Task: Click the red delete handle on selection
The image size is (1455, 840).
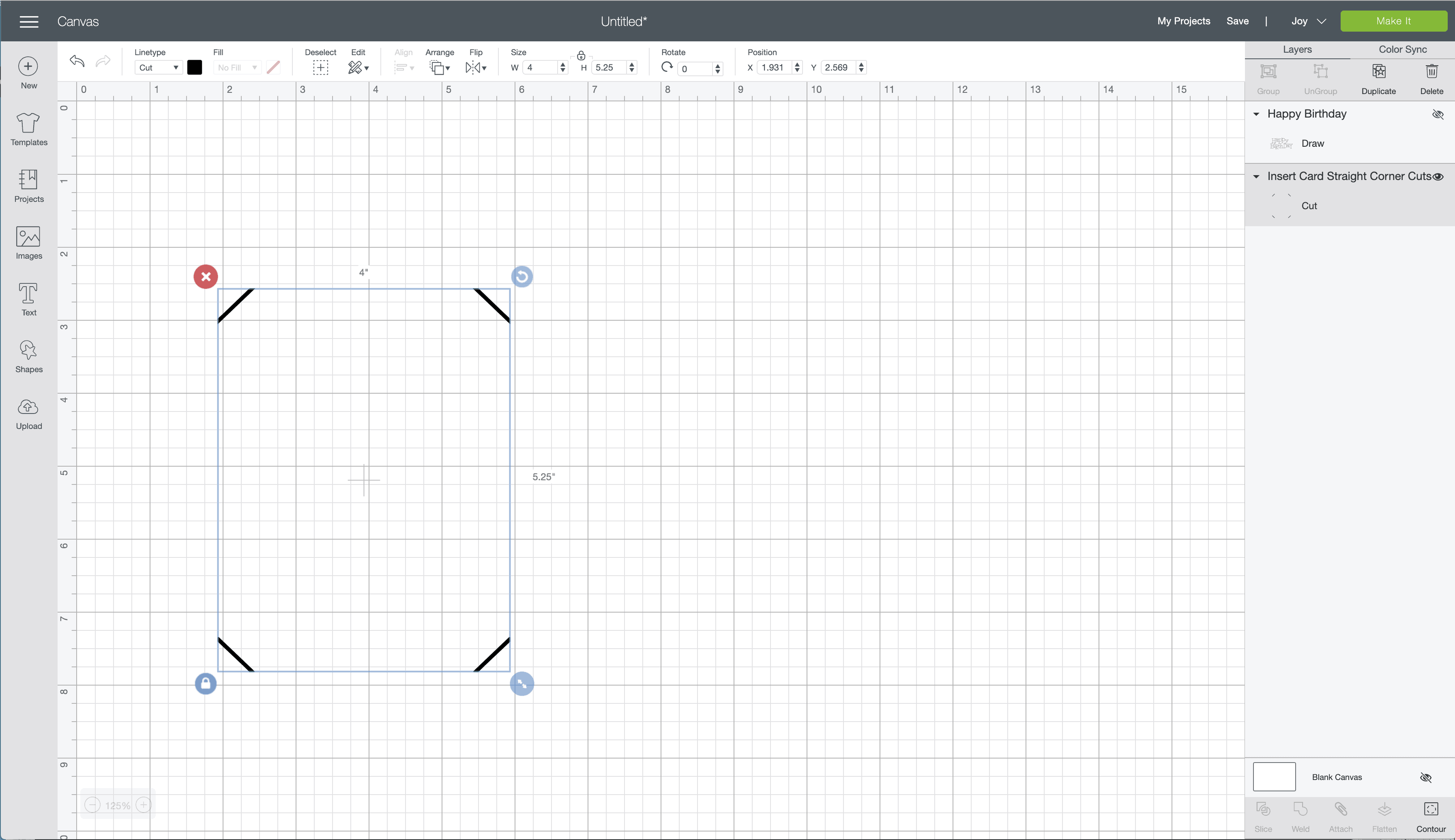Action: 205,276
